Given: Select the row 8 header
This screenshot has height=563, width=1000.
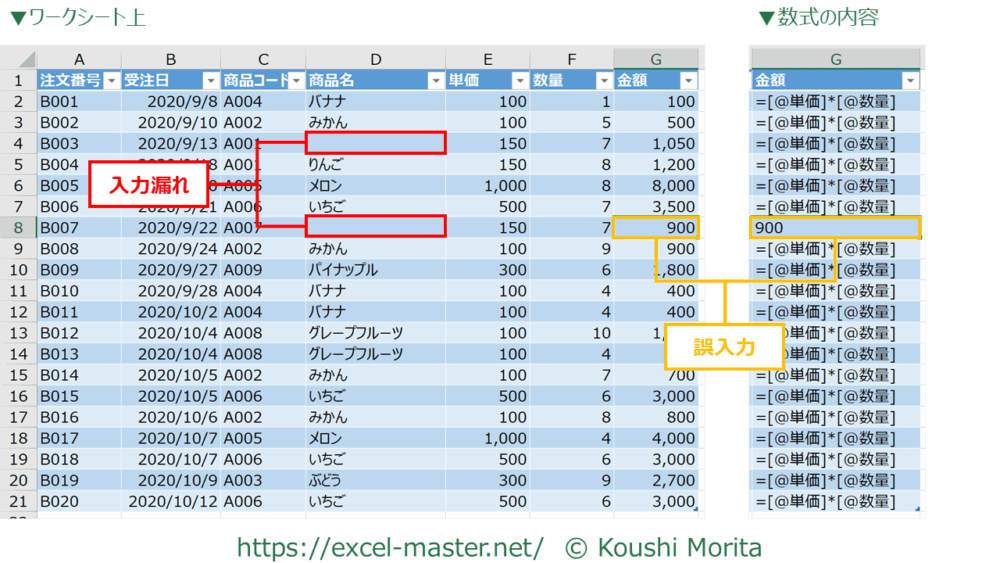Looking at the screenshot, I should (18, 228).
